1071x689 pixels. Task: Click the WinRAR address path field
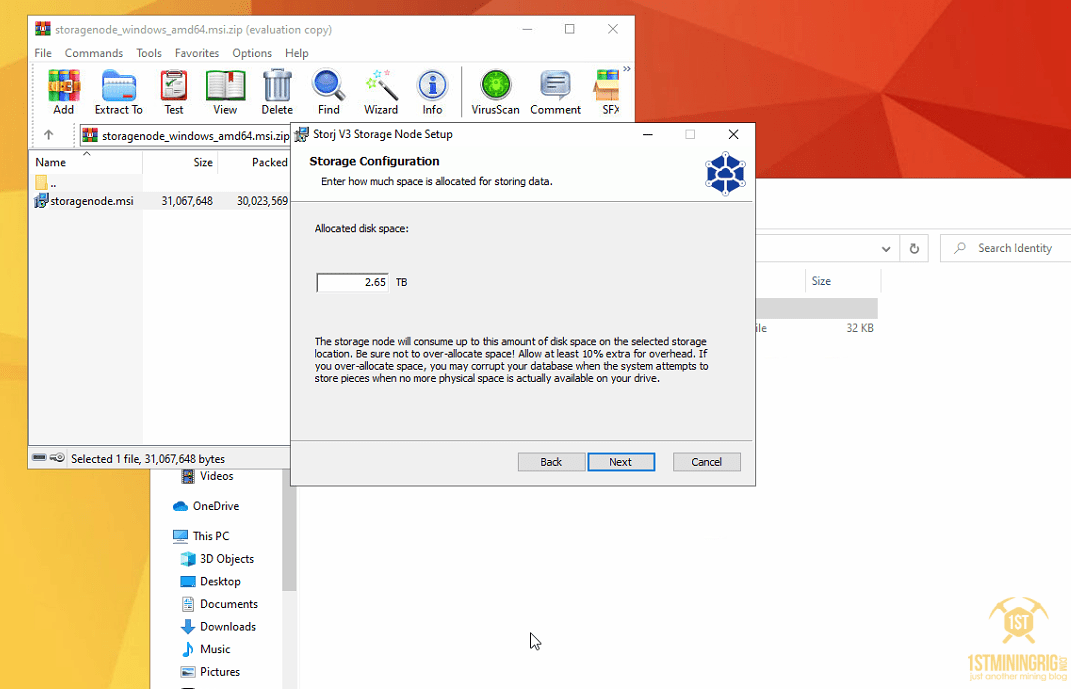185,136
